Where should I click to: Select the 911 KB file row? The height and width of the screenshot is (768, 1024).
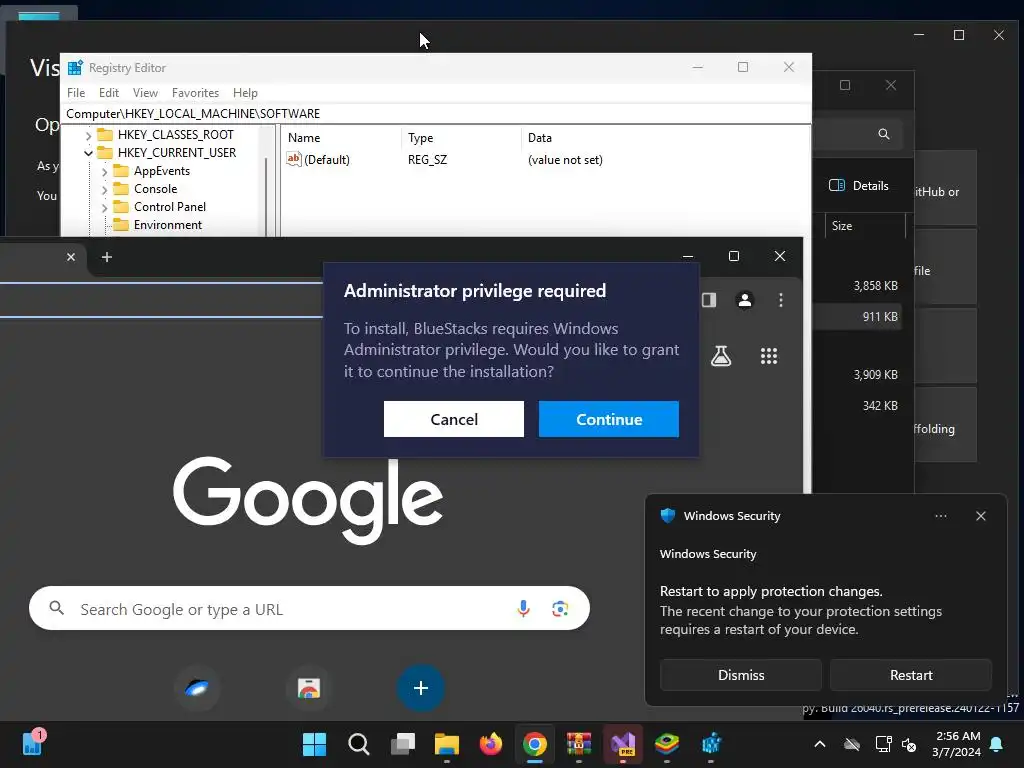click(857, 317)
